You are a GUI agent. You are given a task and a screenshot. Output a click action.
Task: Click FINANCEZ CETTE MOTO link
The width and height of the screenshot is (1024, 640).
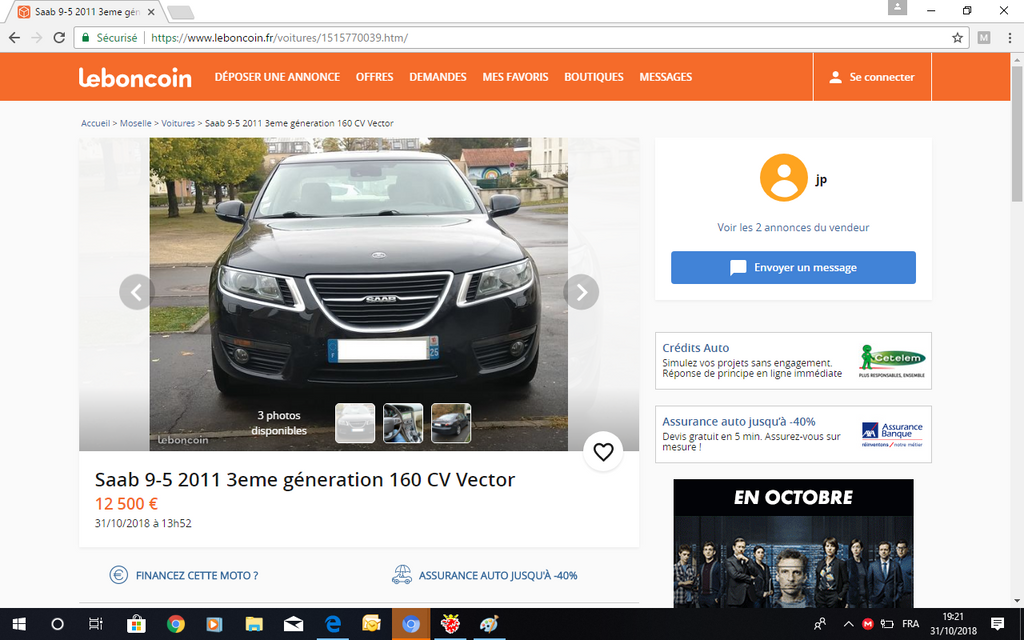click(197, 575)
